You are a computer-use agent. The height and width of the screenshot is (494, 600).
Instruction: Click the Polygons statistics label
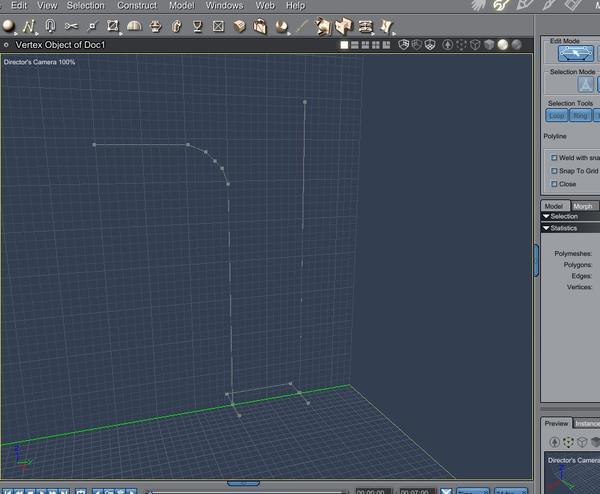(577, 265)
